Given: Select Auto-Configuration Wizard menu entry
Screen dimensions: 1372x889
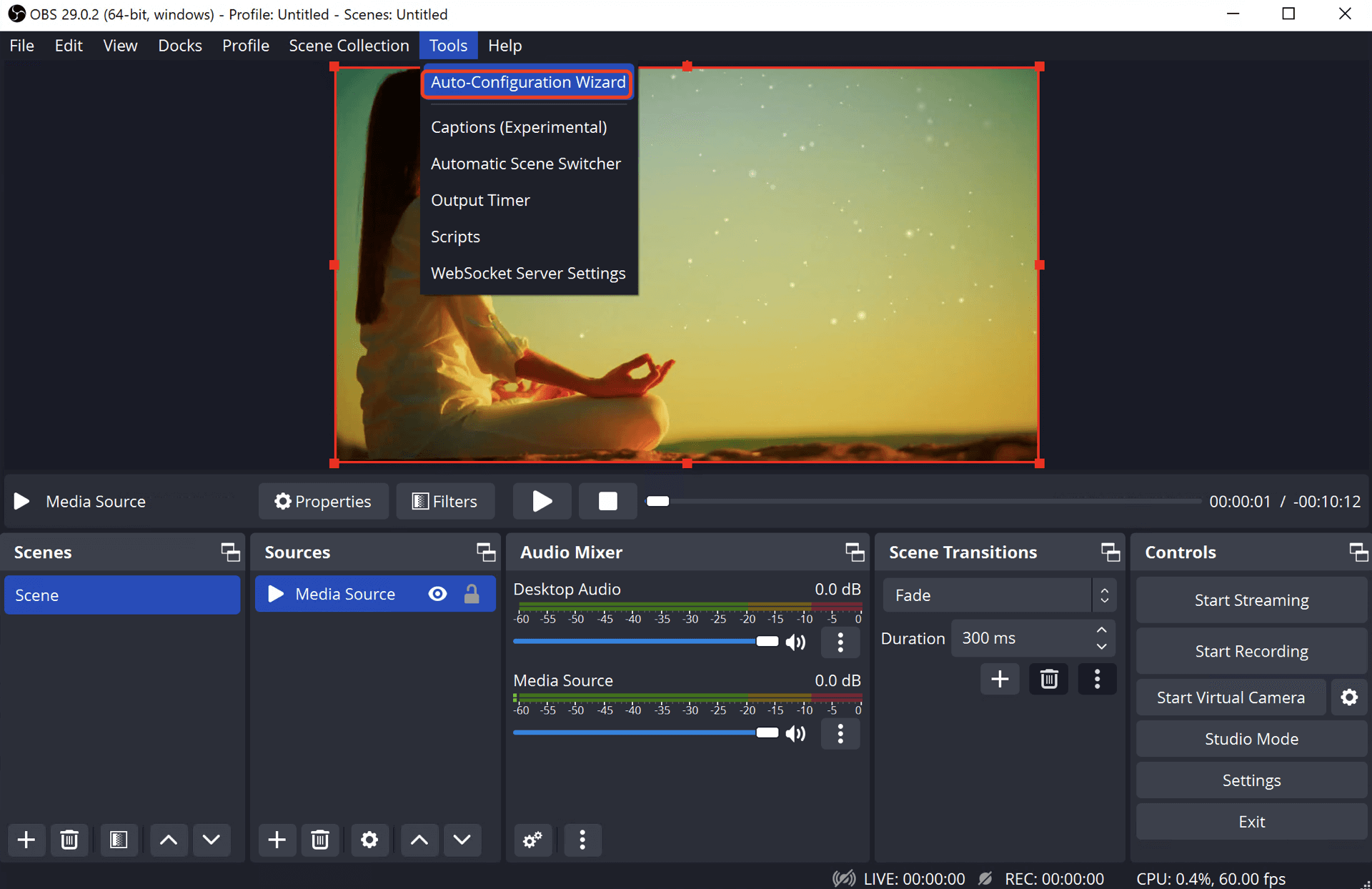Looking at the screenshot, I should (x=527, y=82).
